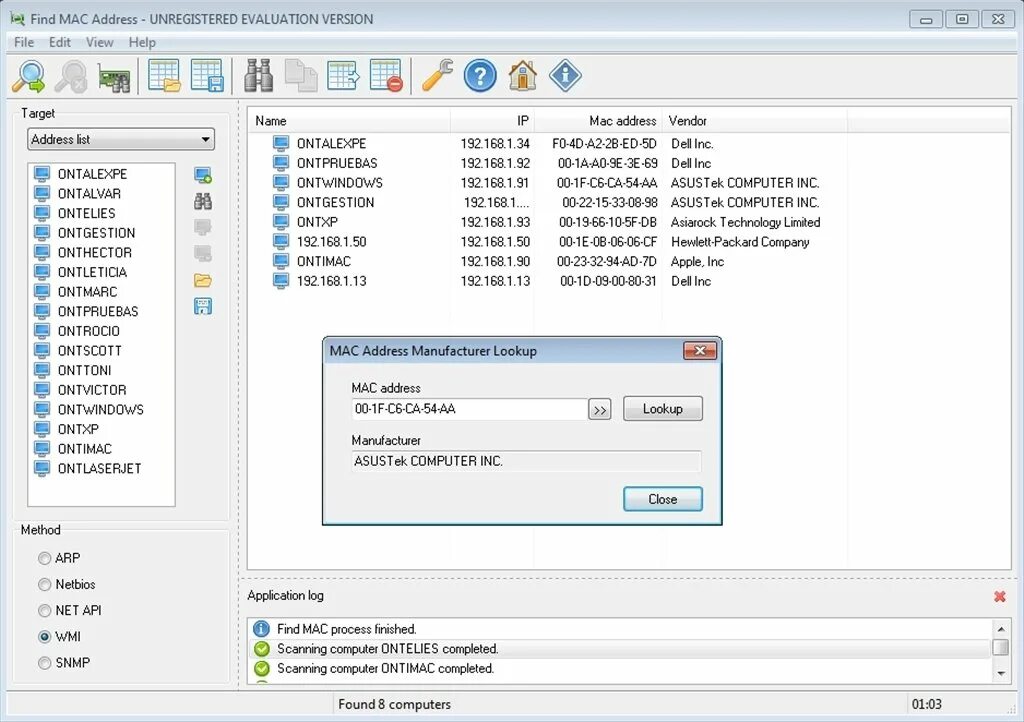Screen dimensions: 1024x722
Task: Click the >> button beside MAC address field
Action: pos(600,410)
